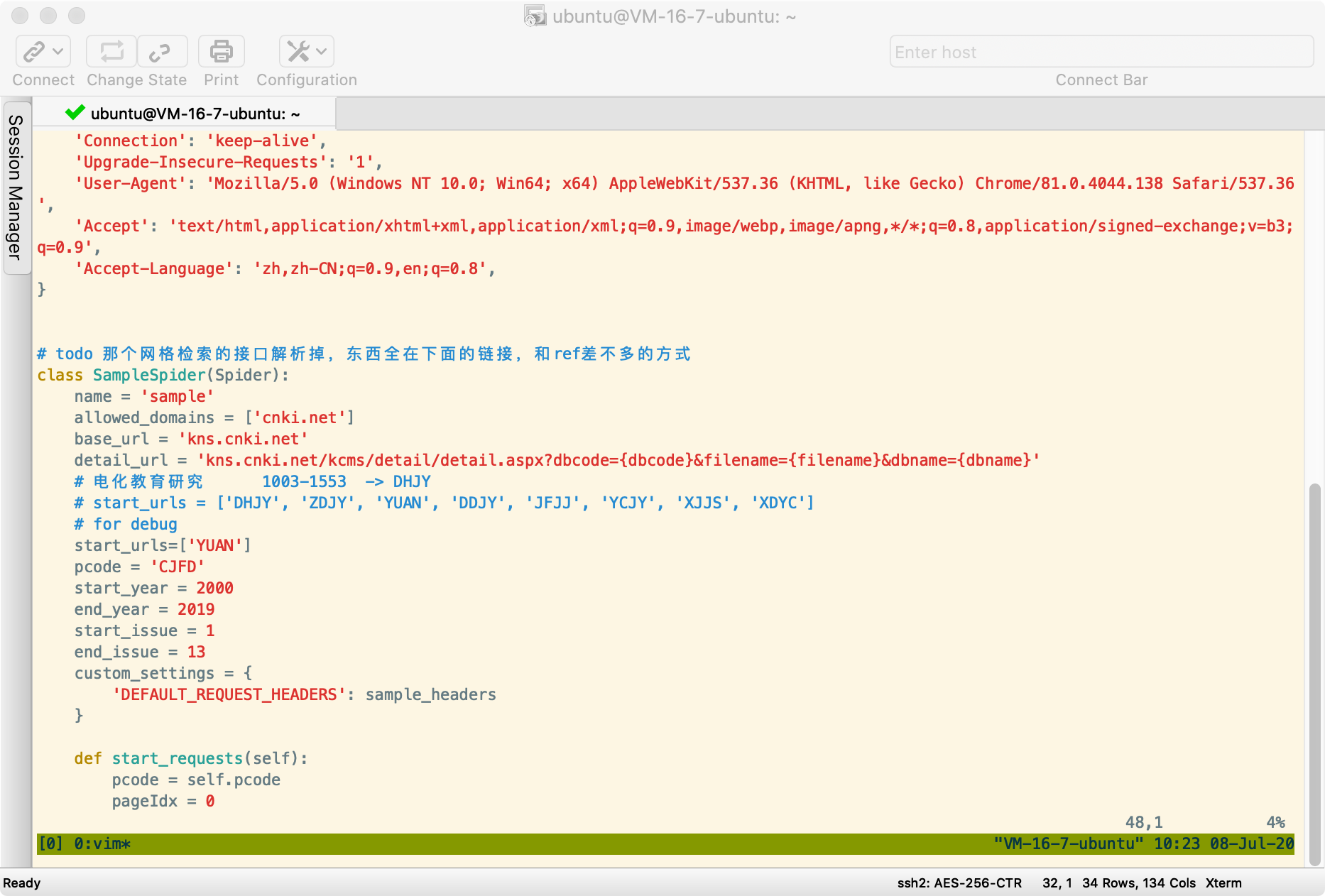This screenshot has height=896, width=1325.
Task: Click the end_year = 2019 line
Action: (144, 609)
